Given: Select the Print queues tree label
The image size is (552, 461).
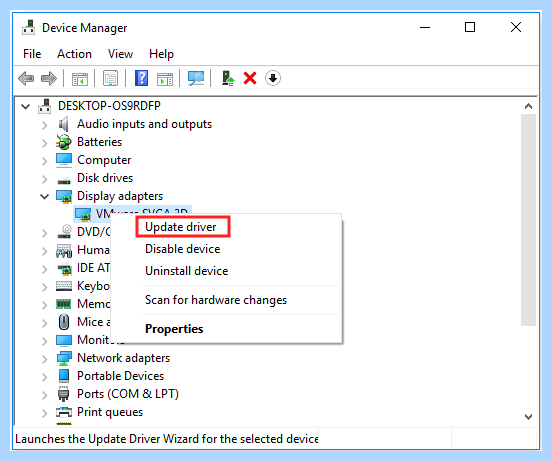Looking at the screenshot, I should 110,412.
